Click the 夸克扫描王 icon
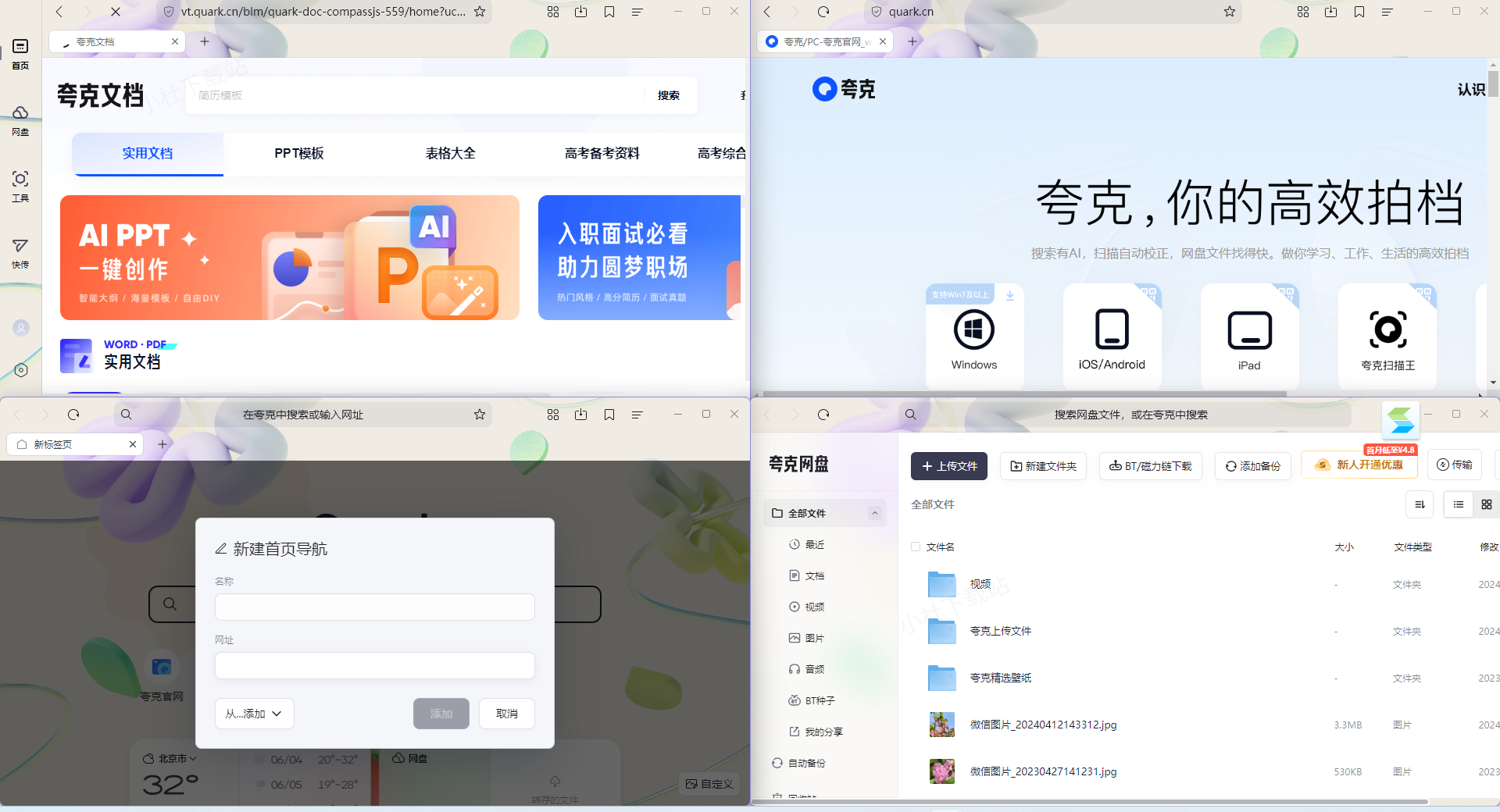The image size is (1500, 812). click(1387, 329)
